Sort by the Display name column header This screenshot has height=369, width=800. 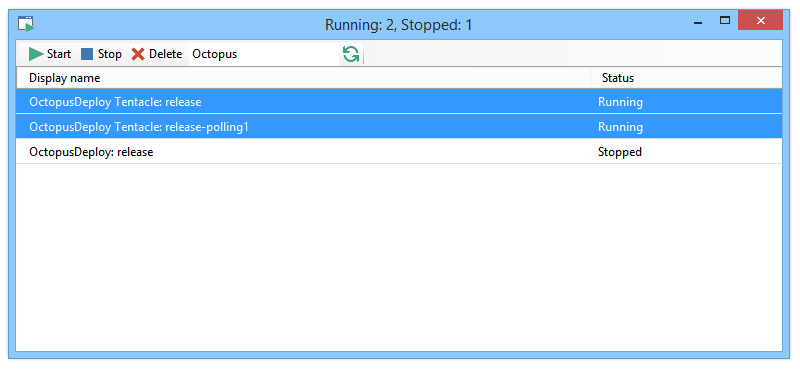[x=303, y=78]
